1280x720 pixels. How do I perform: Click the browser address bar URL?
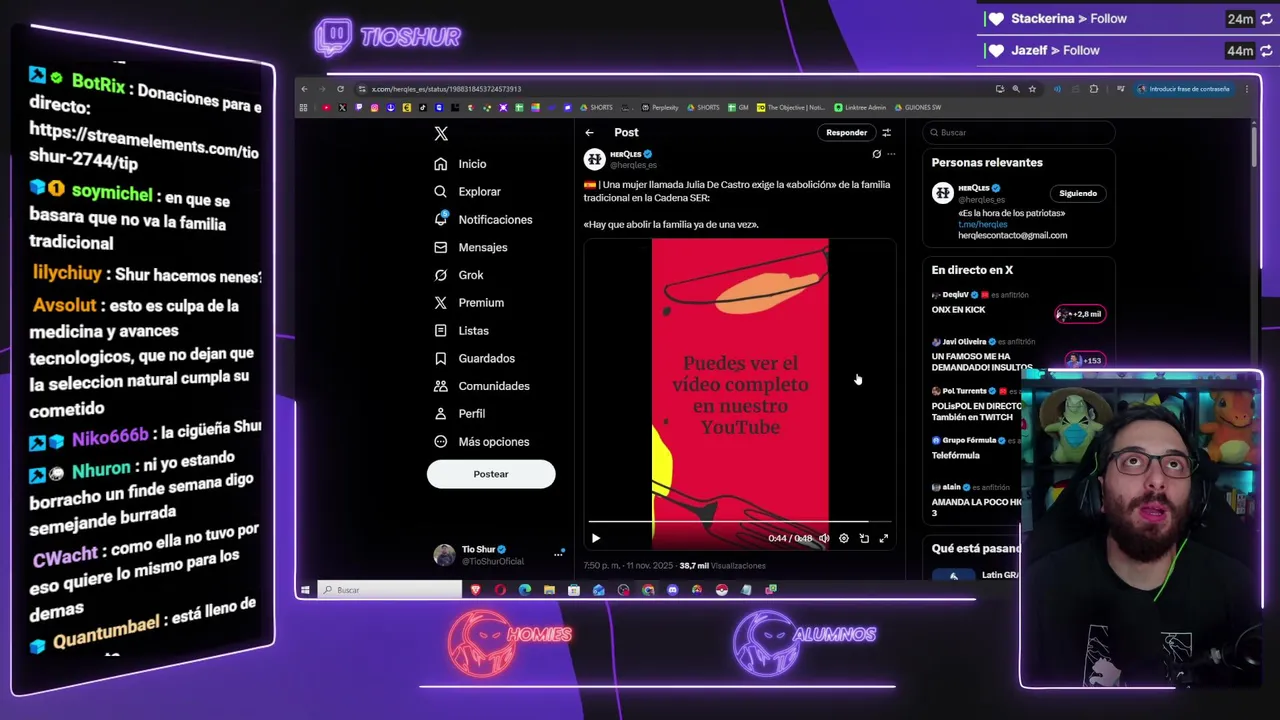(x=446, y=89)
